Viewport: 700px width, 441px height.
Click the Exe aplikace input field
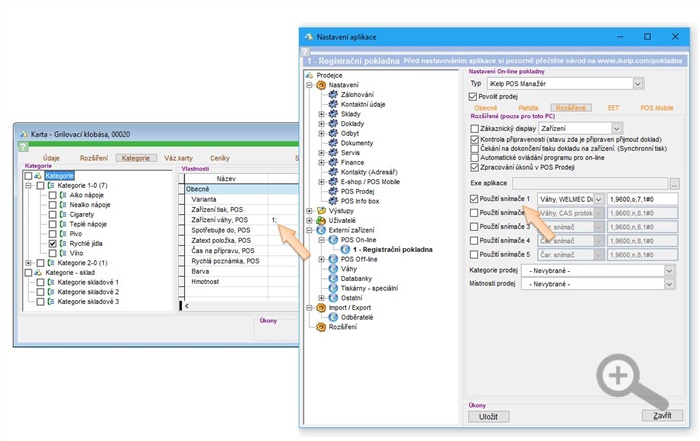[590, 183]
